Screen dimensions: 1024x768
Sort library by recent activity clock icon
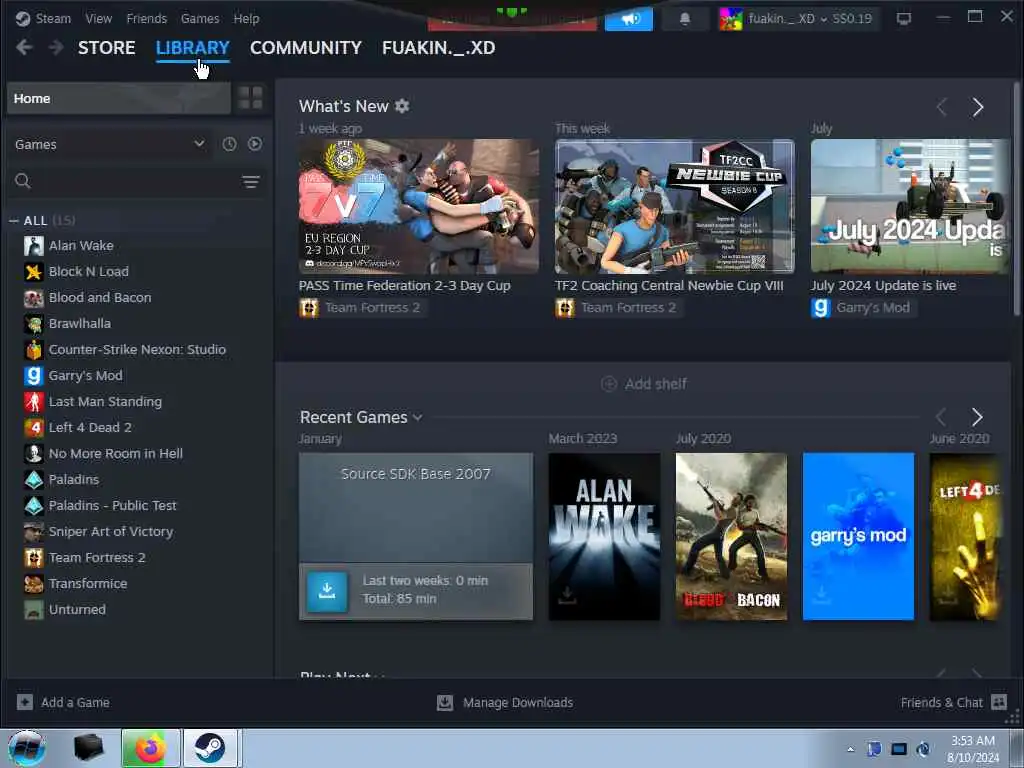point(229,144)
